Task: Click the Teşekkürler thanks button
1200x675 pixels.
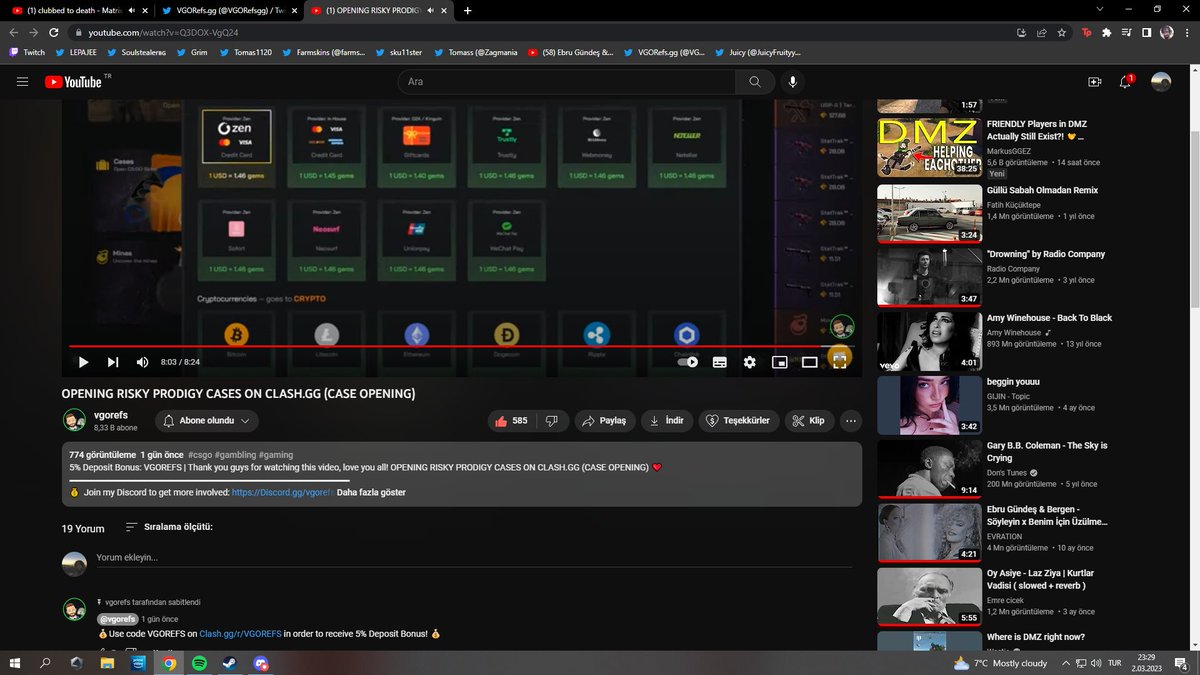Action: click(x=738, y=421)
